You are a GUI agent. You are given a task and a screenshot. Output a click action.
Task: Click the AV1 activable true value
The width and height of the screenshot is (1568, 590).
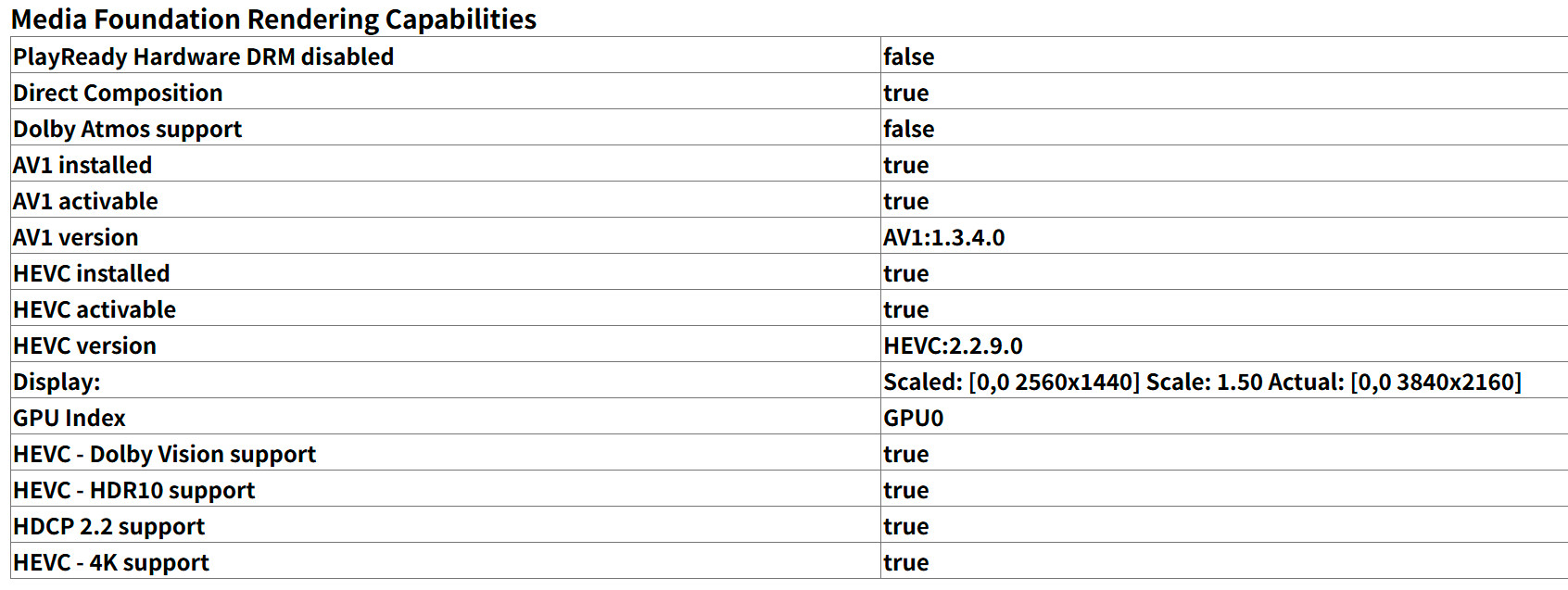point(905,201)
